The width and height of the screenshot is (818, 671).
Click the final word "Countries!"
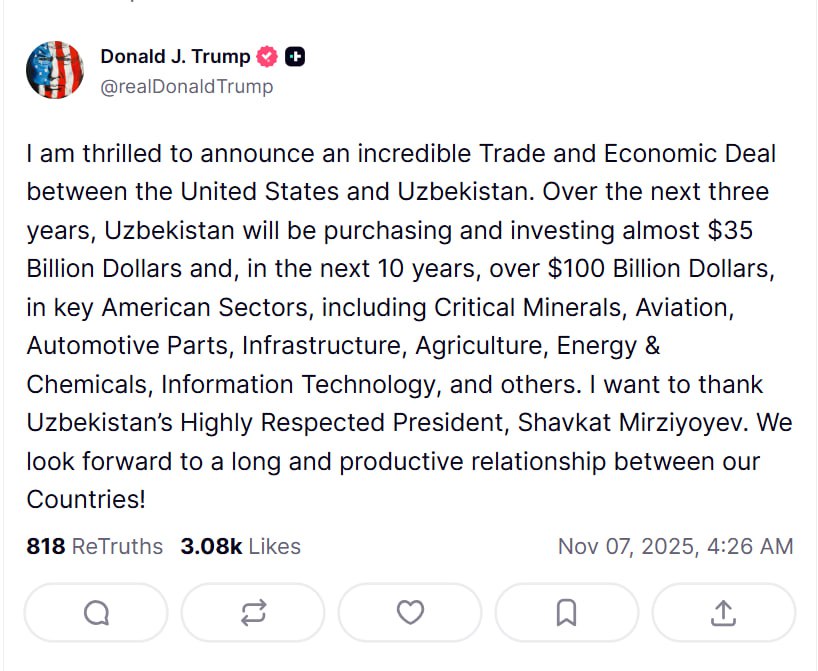(86, 499)
